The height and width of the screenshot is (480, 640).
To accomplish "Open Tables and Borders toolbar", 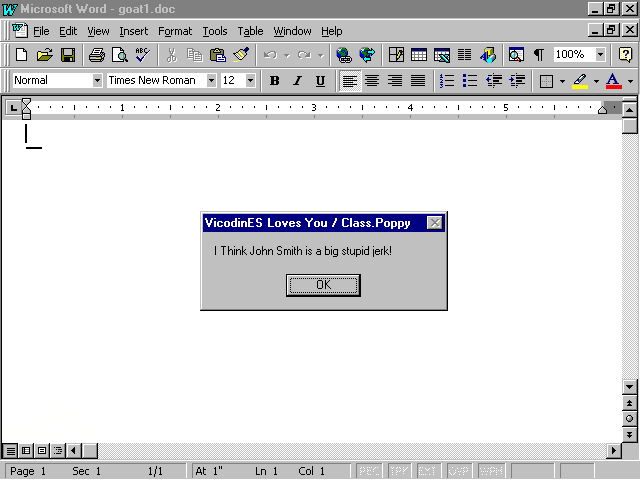I will tap(396, 54).
